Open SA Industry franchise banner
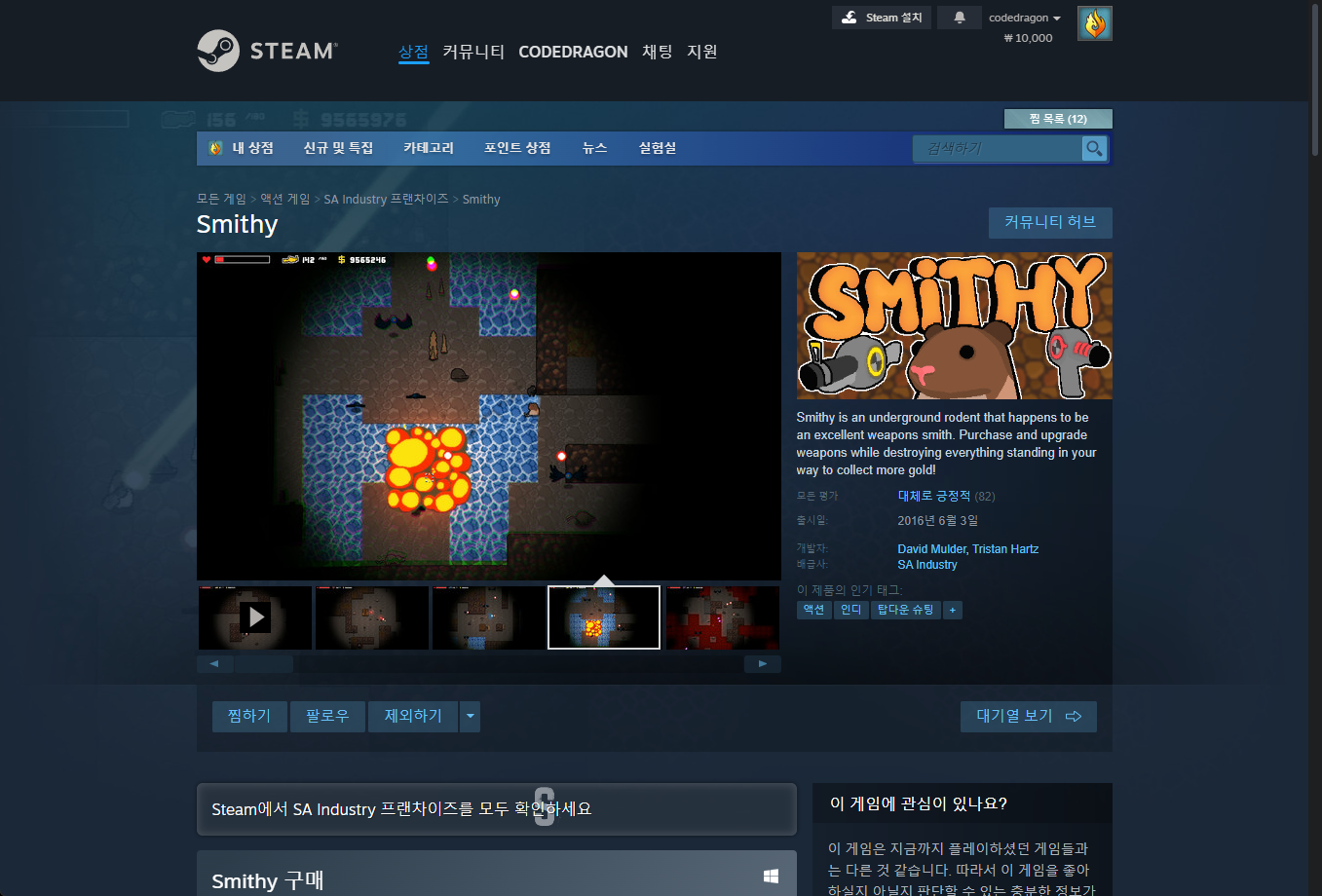1322x896 pixels. [497, 809]
